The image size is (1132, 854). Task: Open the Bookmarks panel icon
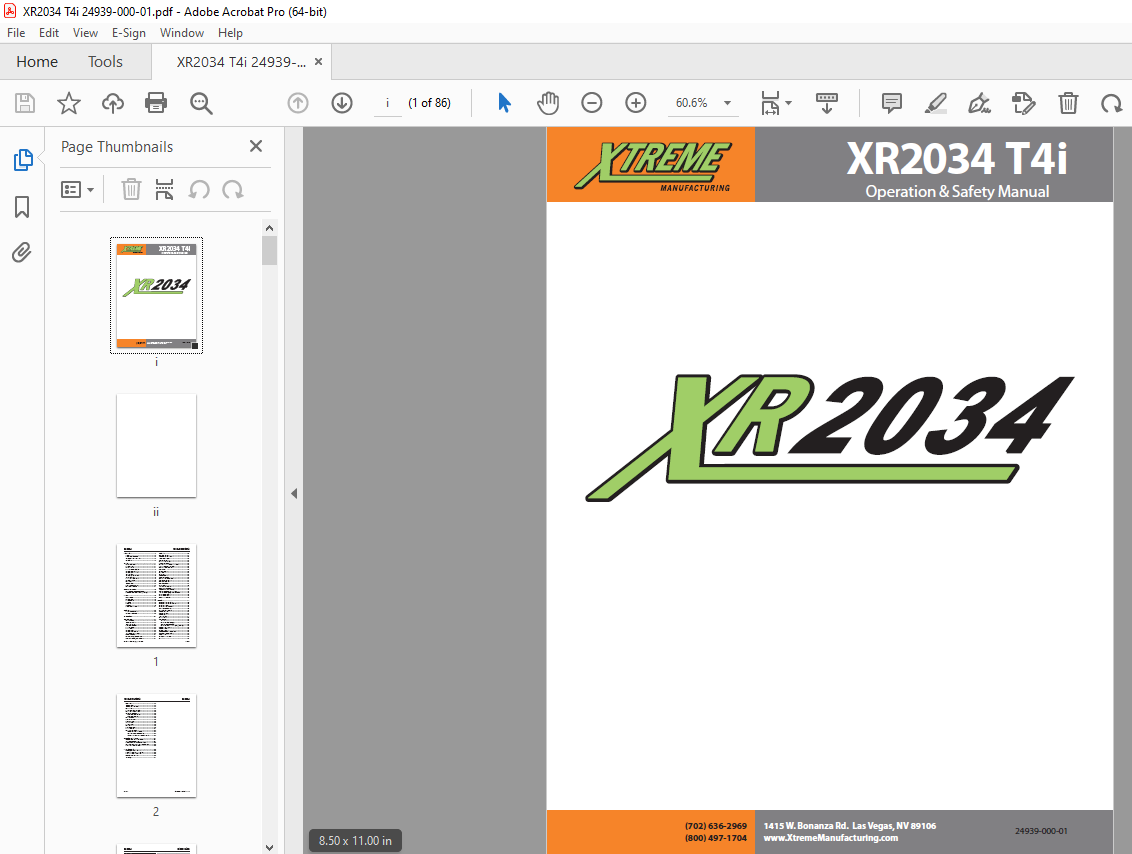click(22, 207)
